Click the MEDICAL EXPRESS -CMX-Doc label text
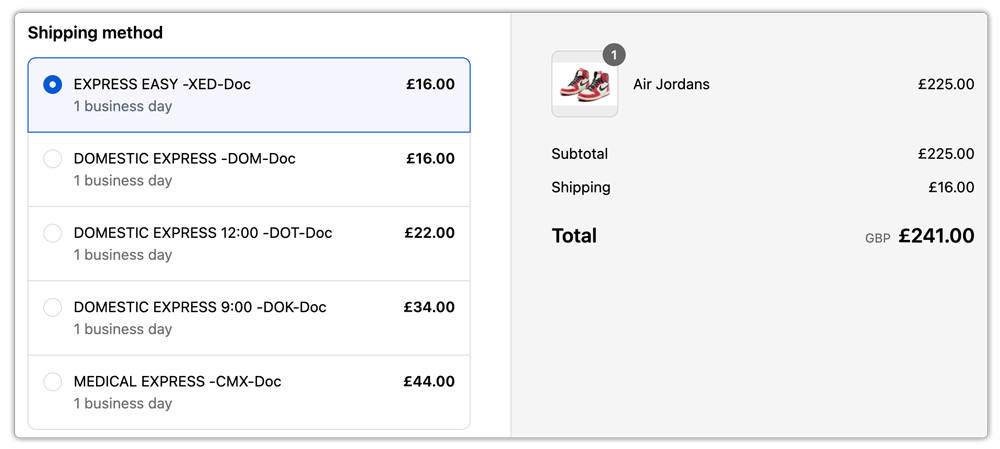The image size is (1000, 449). [177, 382]
